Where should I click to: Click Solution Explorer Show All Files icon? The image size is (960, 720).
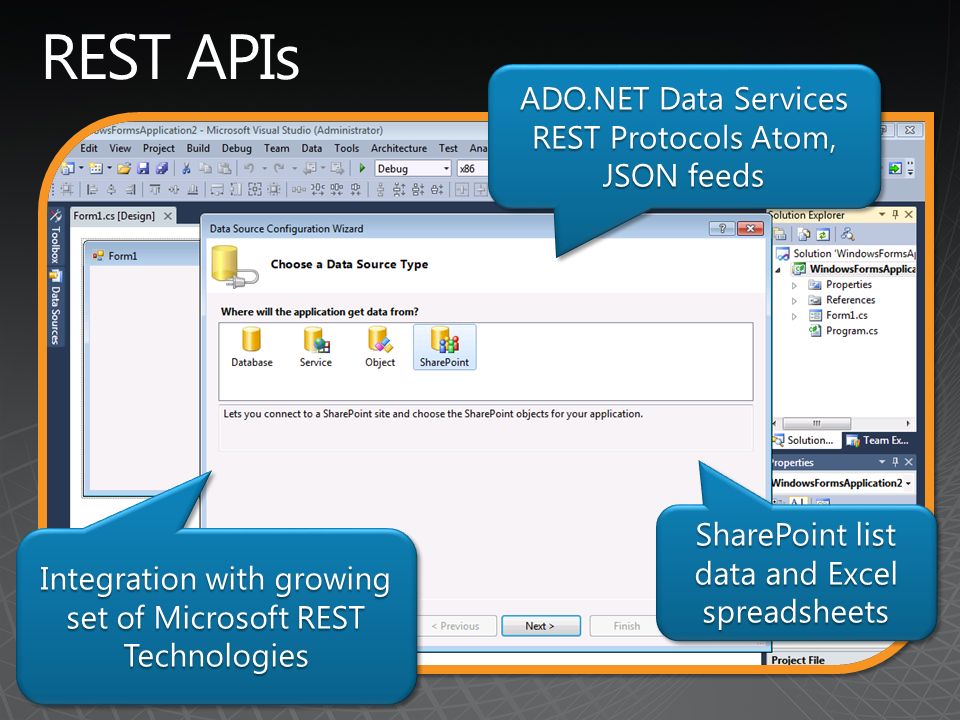(804, 234)
